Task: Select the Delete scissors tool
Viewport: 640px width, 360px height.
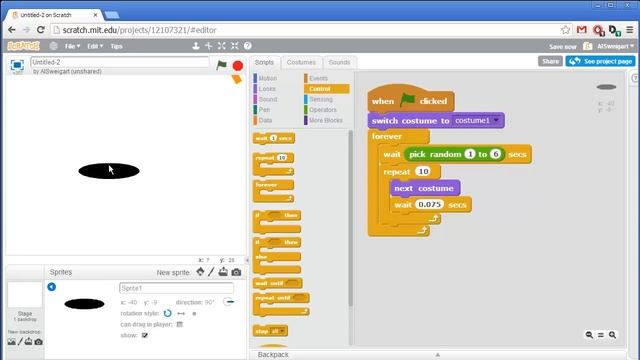Action: (x=209, y=46)
